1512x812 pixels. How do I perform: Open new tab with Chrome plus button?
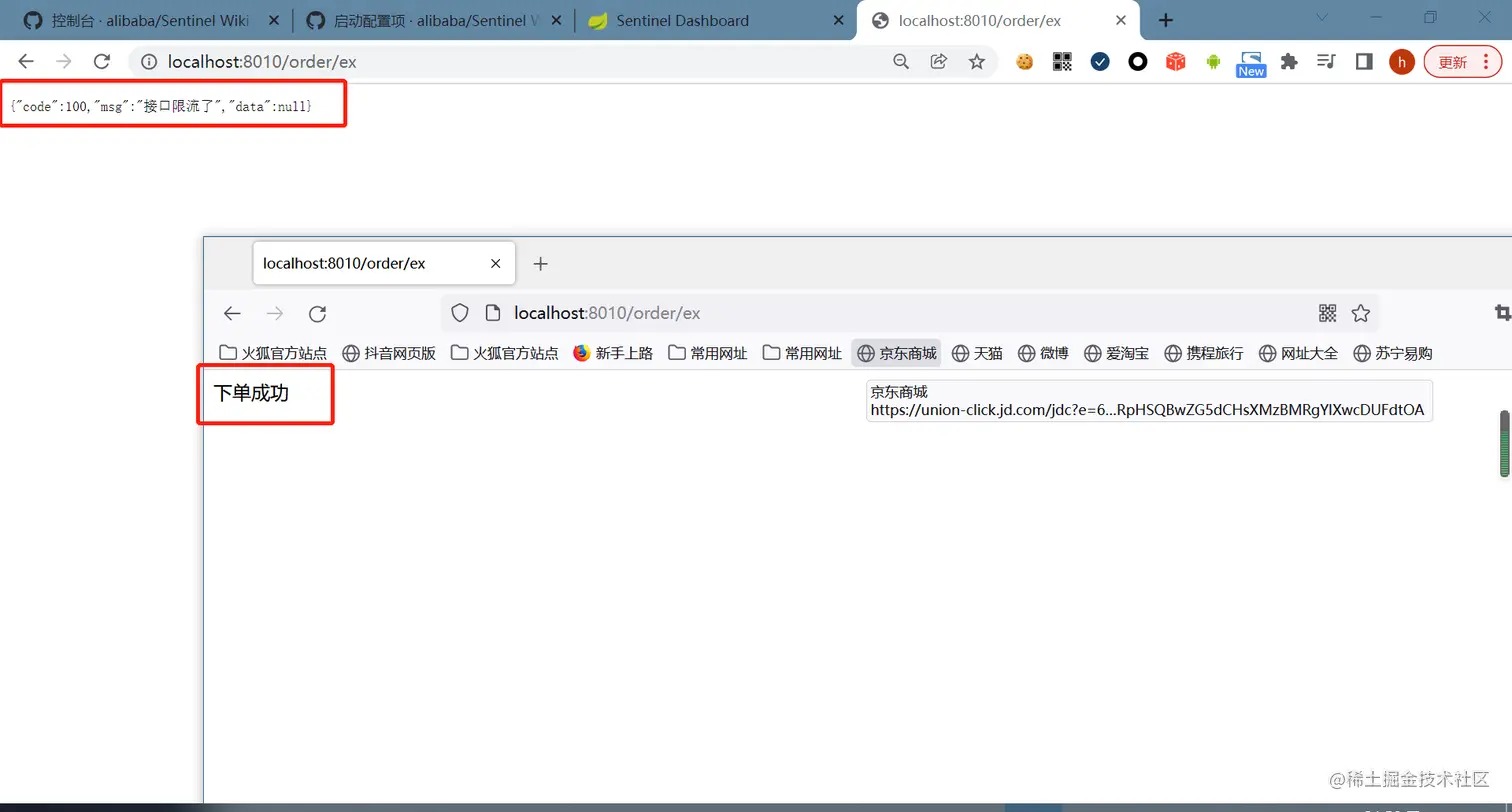[x=1165, y=20]
